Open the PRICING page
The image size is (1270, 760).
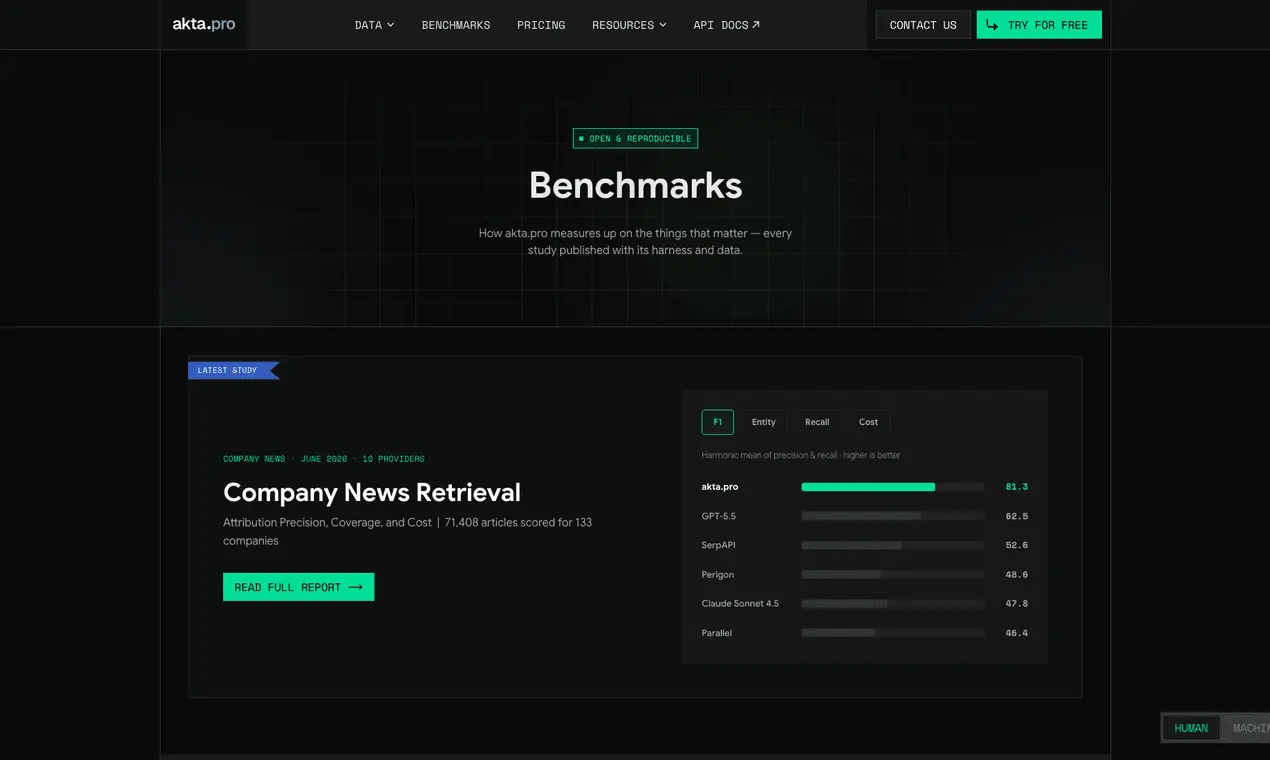click(541, 25)
